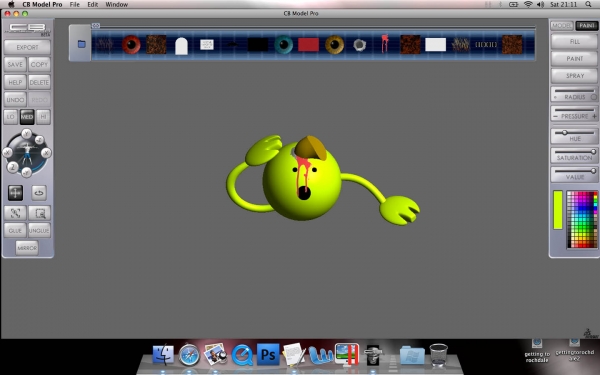Open the Edit menu
This screenshot has height=375, width=600.
(x=93, y=4)
